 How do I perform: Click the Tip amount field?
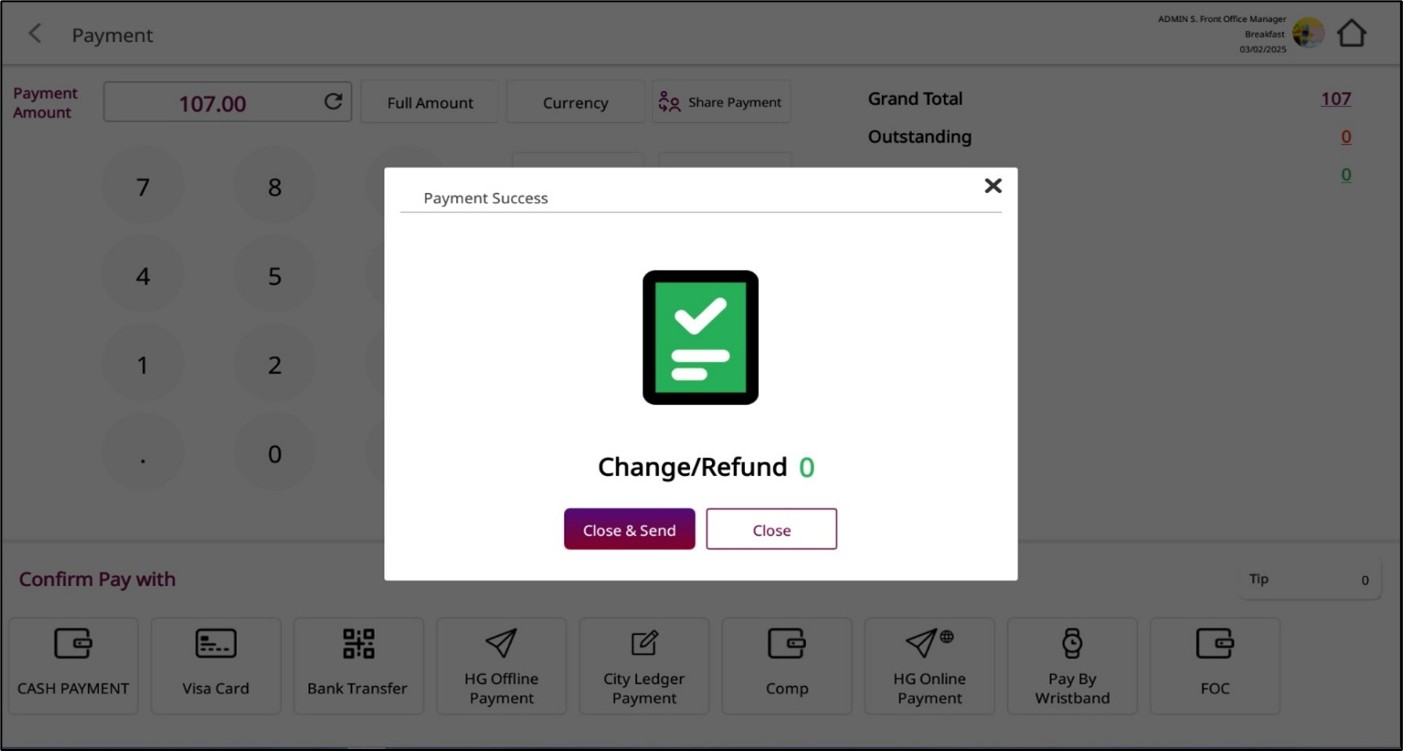coord(1309,580)
